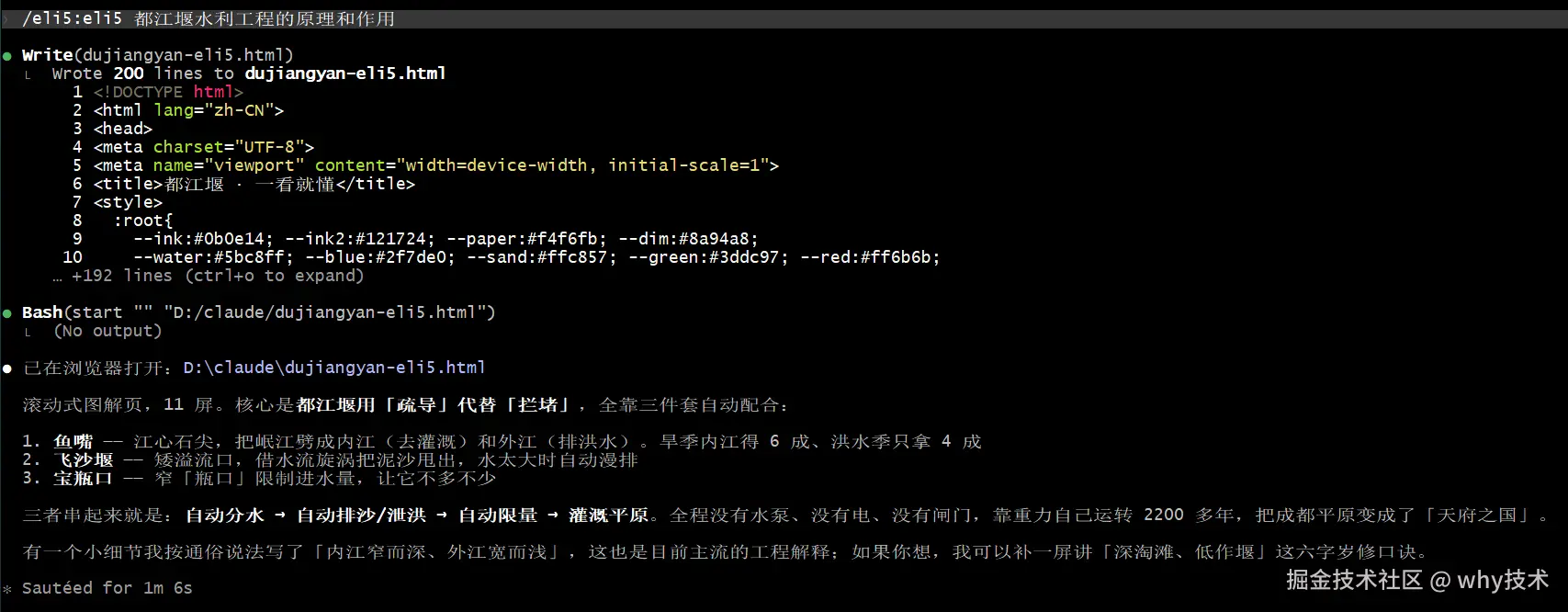Click the prompt chevron before /eli5

[x=6, y=19]
